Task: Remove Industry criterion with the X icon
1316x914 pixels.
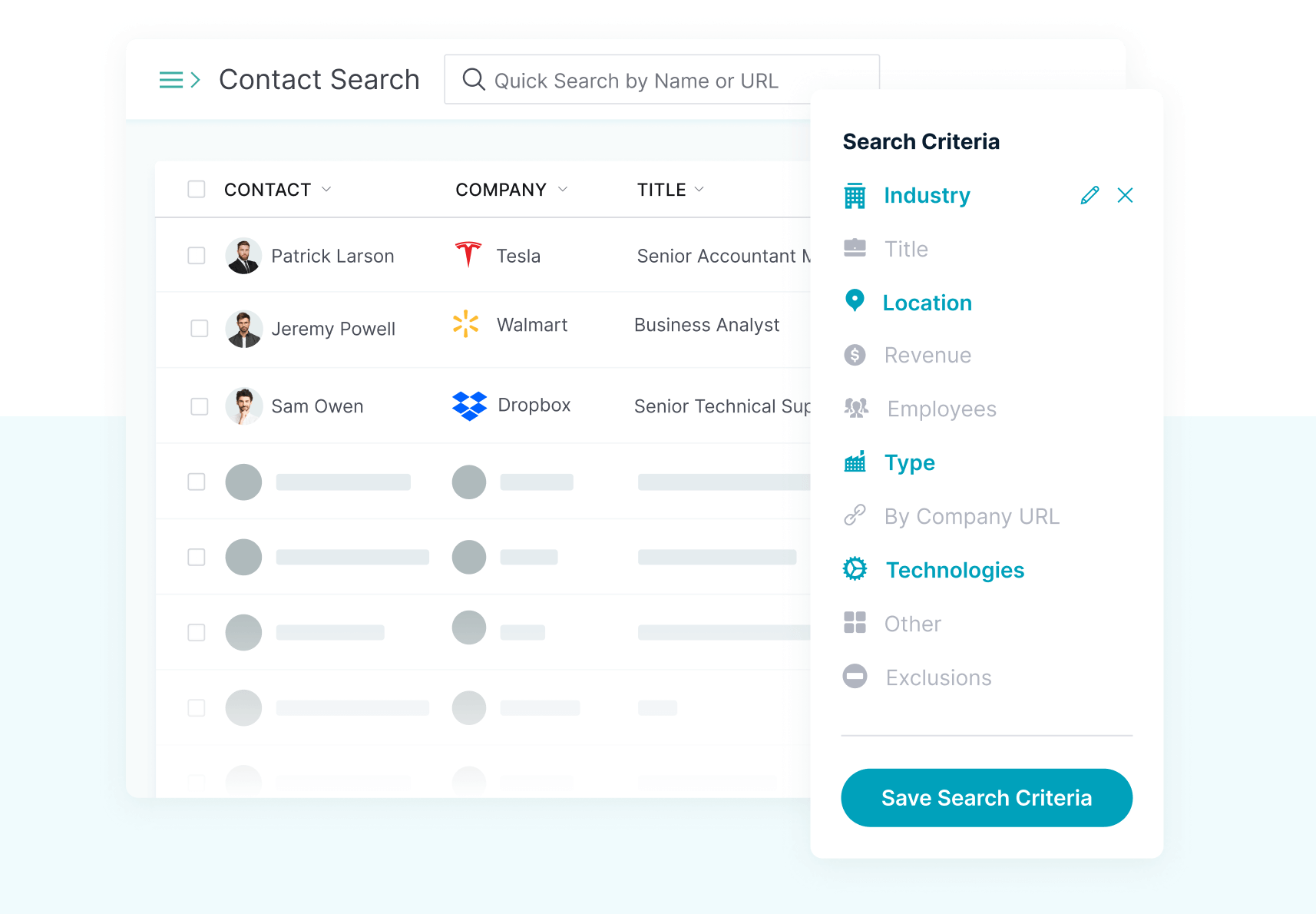Action: 1125,195
